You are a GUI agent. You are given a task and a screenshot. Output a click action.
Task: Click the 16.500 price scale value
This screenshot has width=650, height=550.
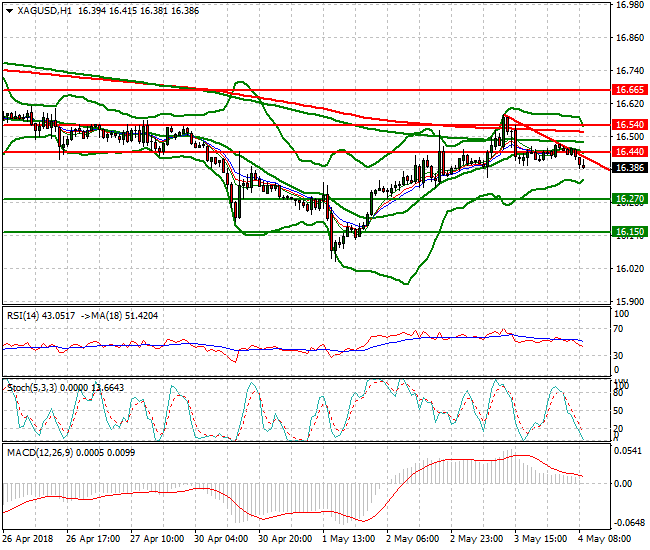coord(630,137)
